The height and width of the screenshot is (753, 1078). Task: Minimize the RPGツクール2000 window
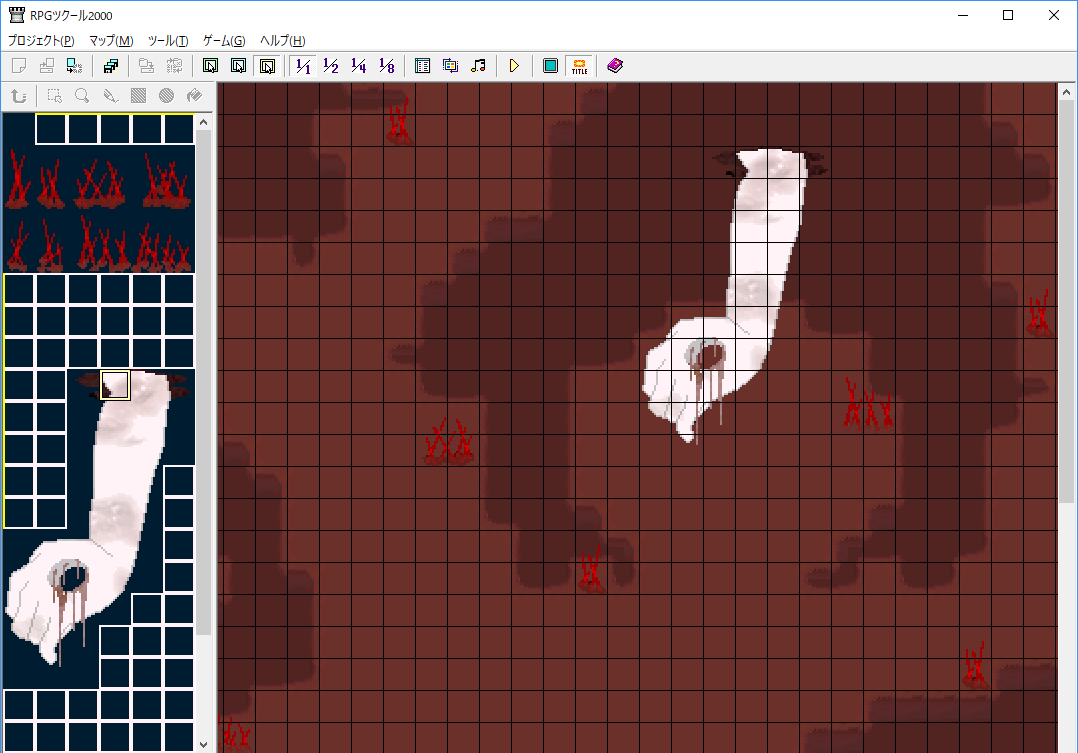coord(962,15)
